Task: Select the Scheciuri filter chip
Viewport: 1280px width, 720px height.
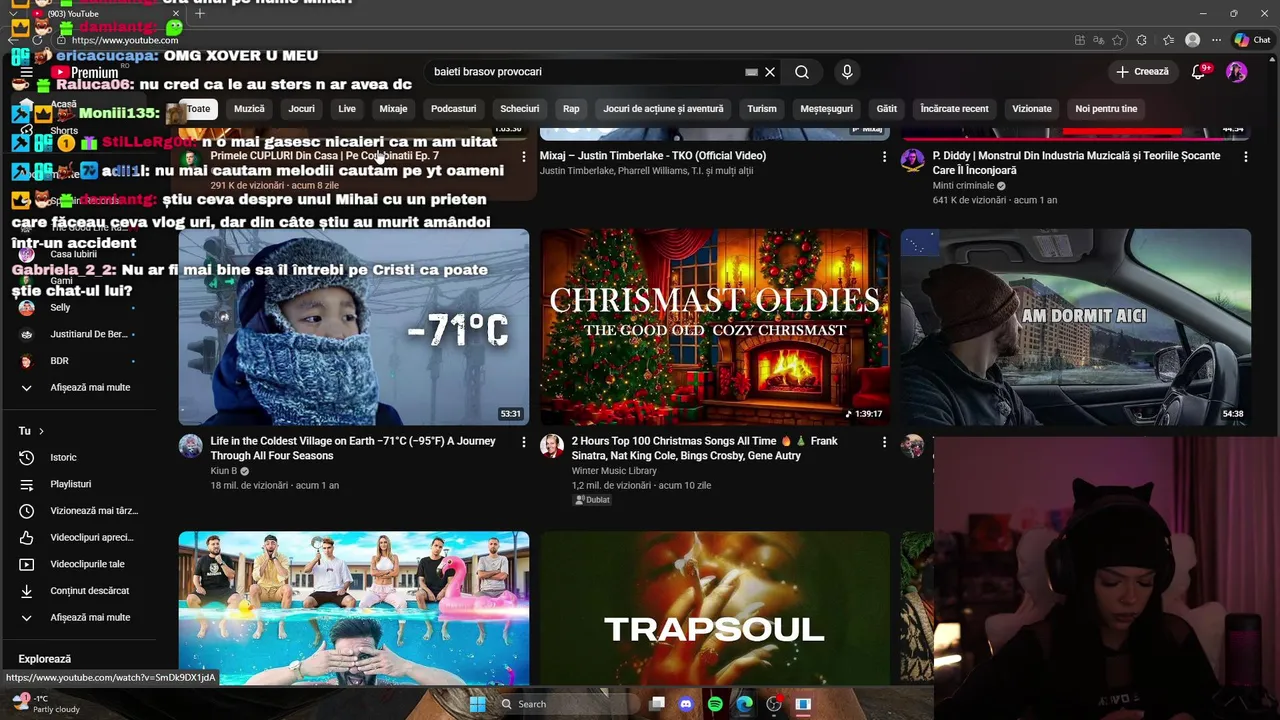Action: click(x=519, y=109)
